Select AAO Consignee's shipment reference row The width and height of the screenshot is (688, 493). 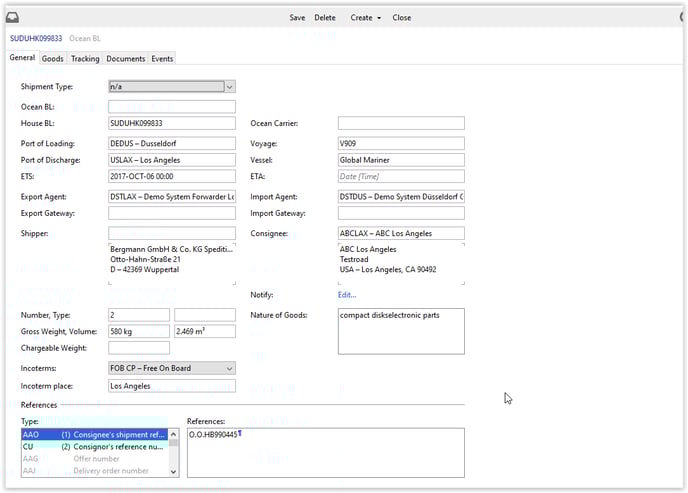click(x=94, y=435)
